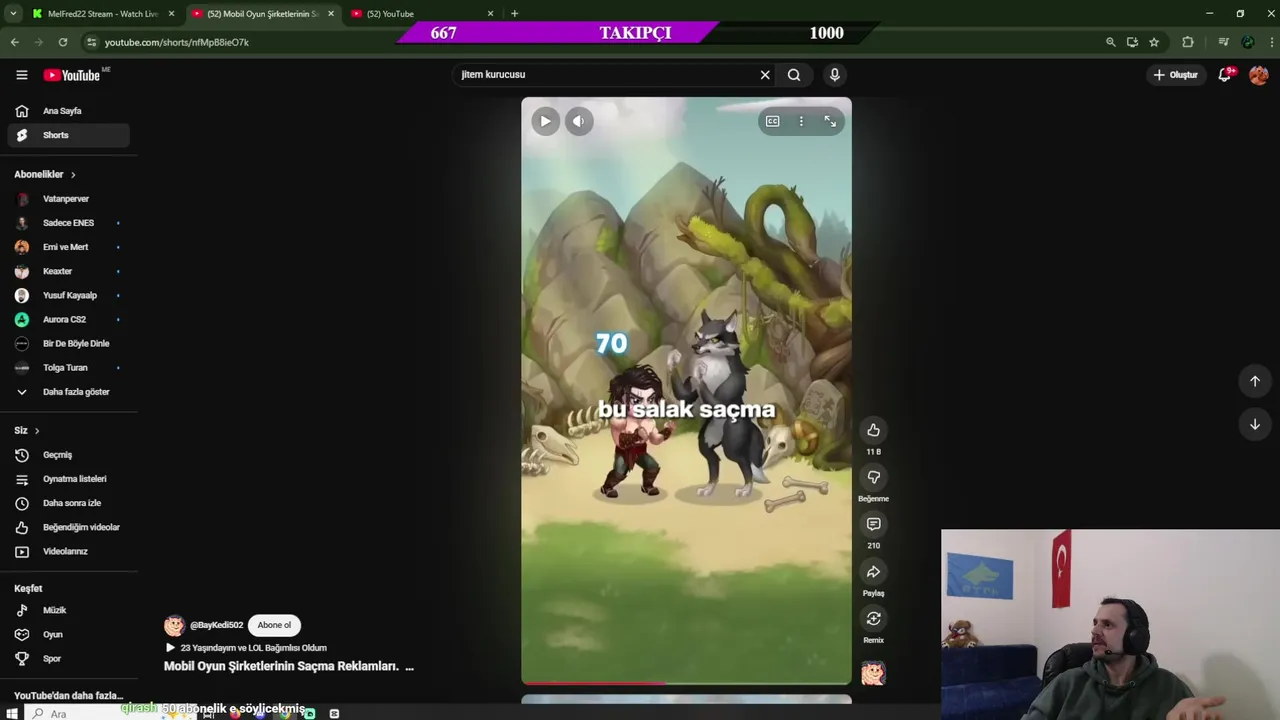Select Shorts in the sidebar

(x=68, y=135)
